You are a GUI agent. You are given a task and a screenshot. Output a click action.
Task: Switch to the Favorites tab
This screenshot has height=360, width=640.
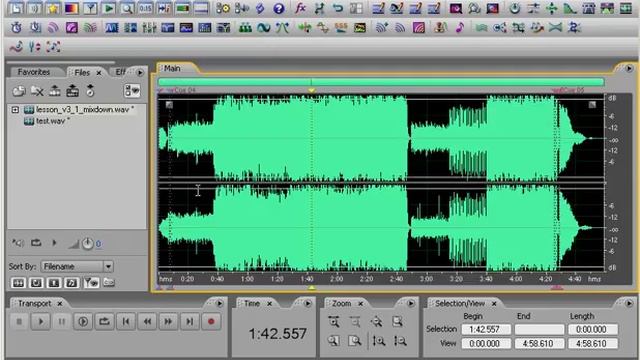(34, 72)
